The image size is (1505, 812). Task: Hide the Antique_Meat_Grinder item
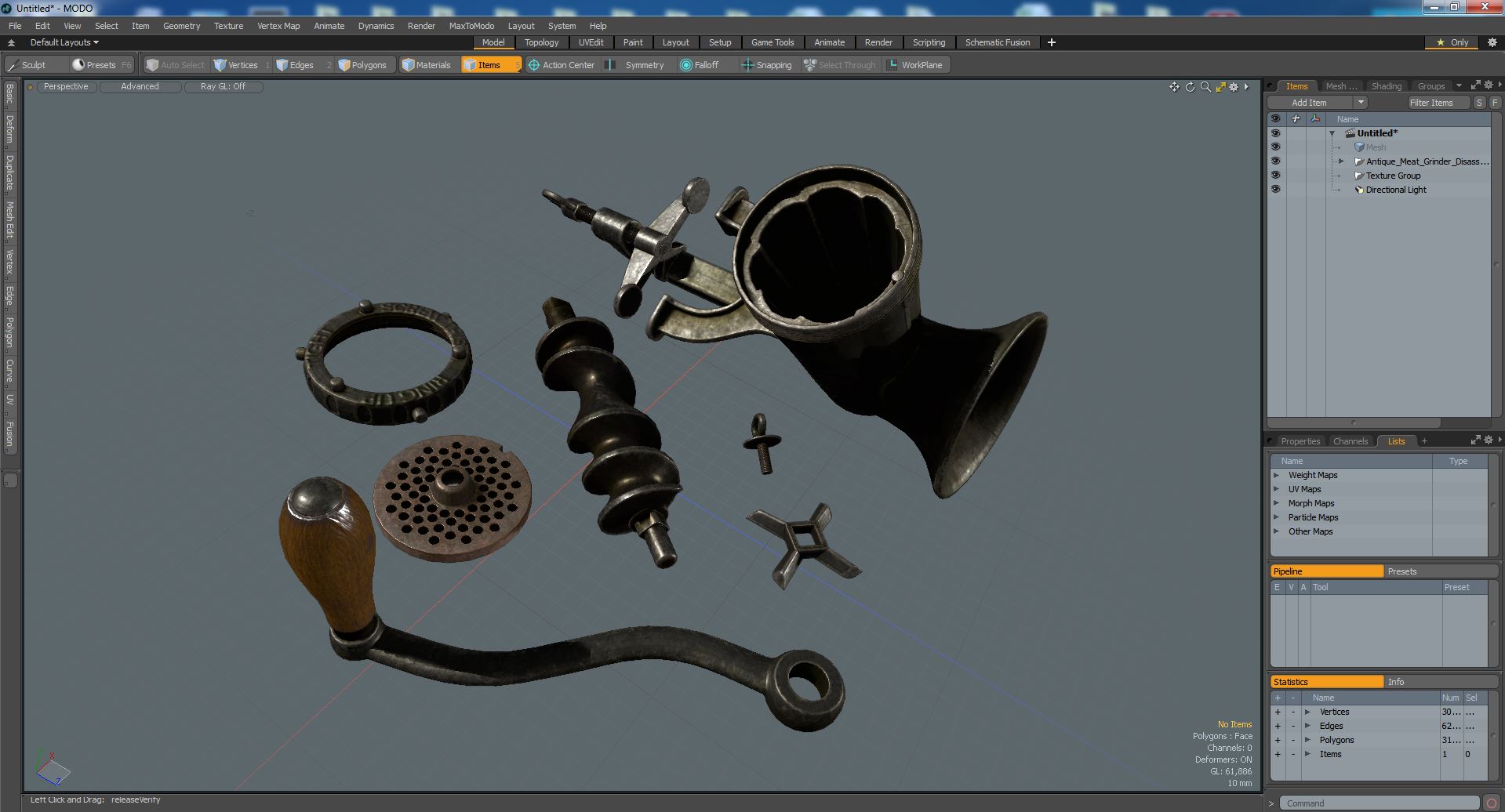(1275, 161)
